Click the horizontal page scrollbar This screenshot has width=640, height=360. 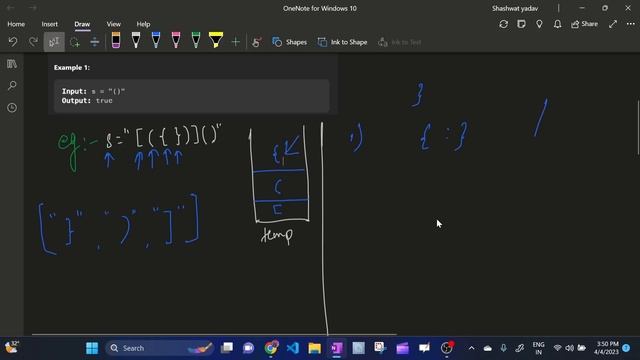tap(214, 335)
